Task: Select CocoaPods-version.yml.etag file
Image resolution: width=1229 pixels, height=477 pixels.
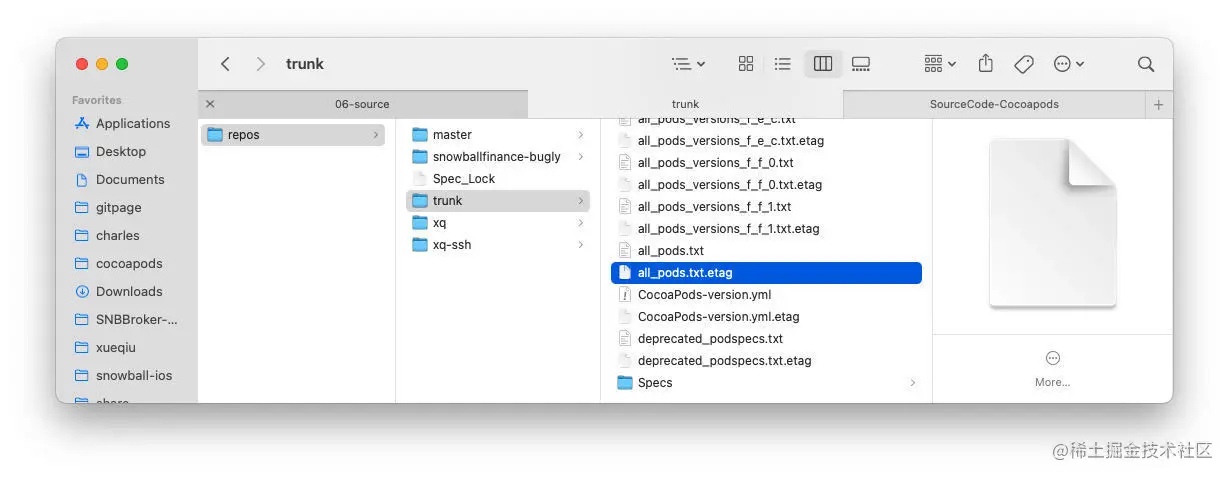Action: (x=766, y=317)
